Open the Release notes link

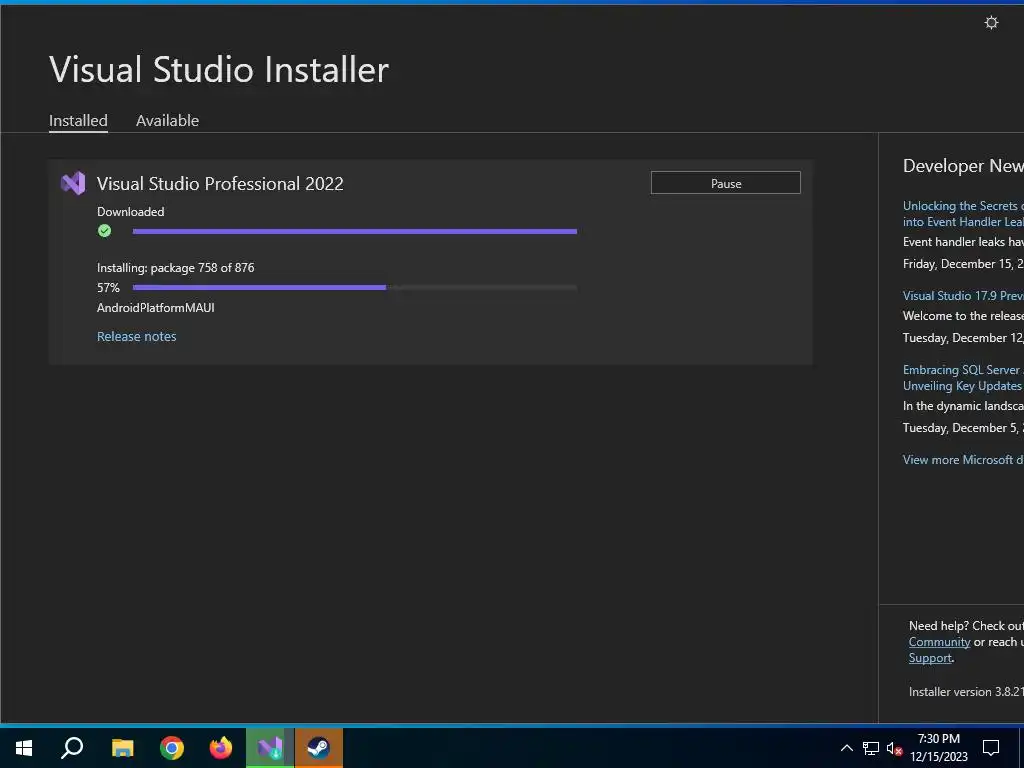(136, 336)
